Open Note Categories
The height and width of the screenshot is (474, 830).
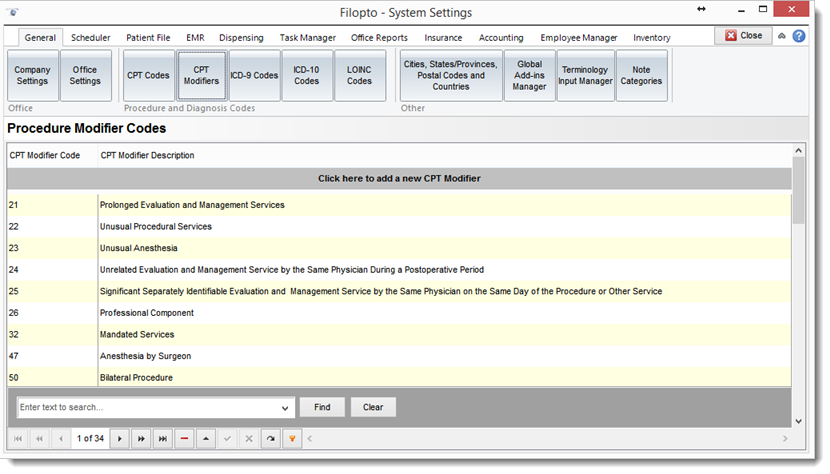pos(641,75)
